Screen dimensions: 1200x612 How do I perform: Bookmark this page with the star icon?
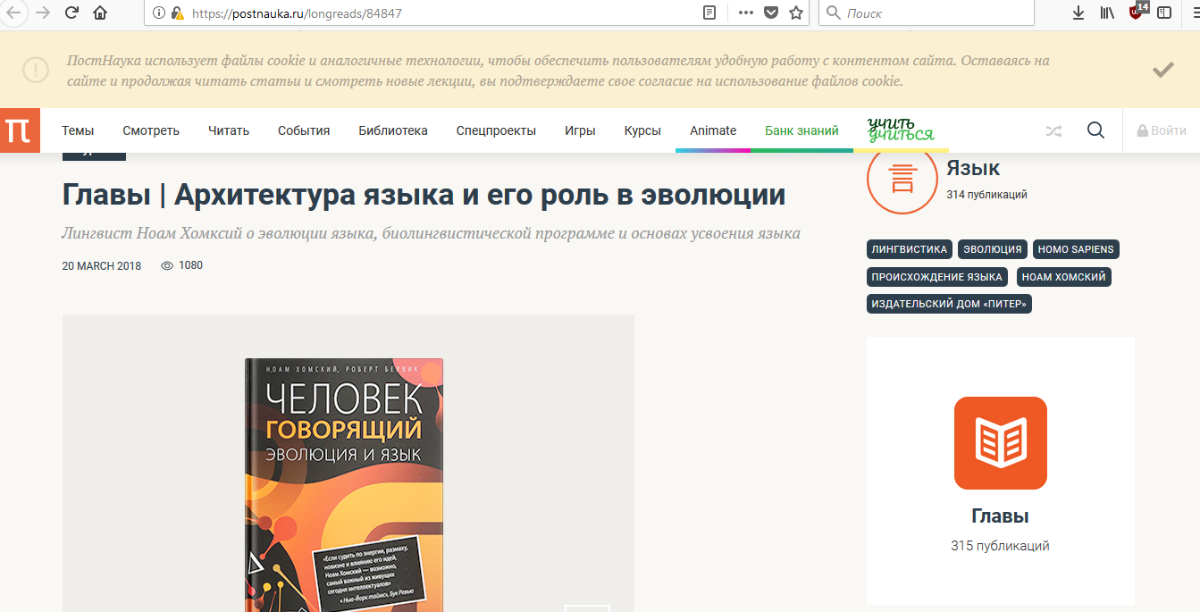[x=796, y=13]
